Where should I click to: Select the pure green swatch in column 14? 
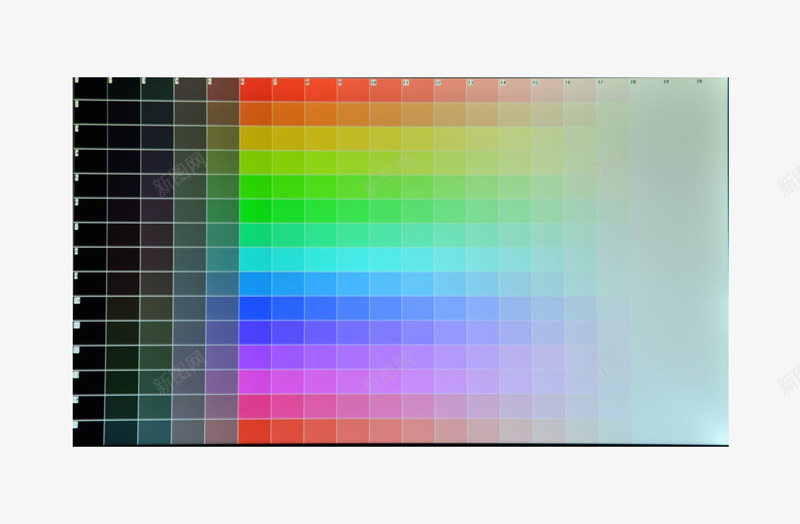[x=515, y=211]
